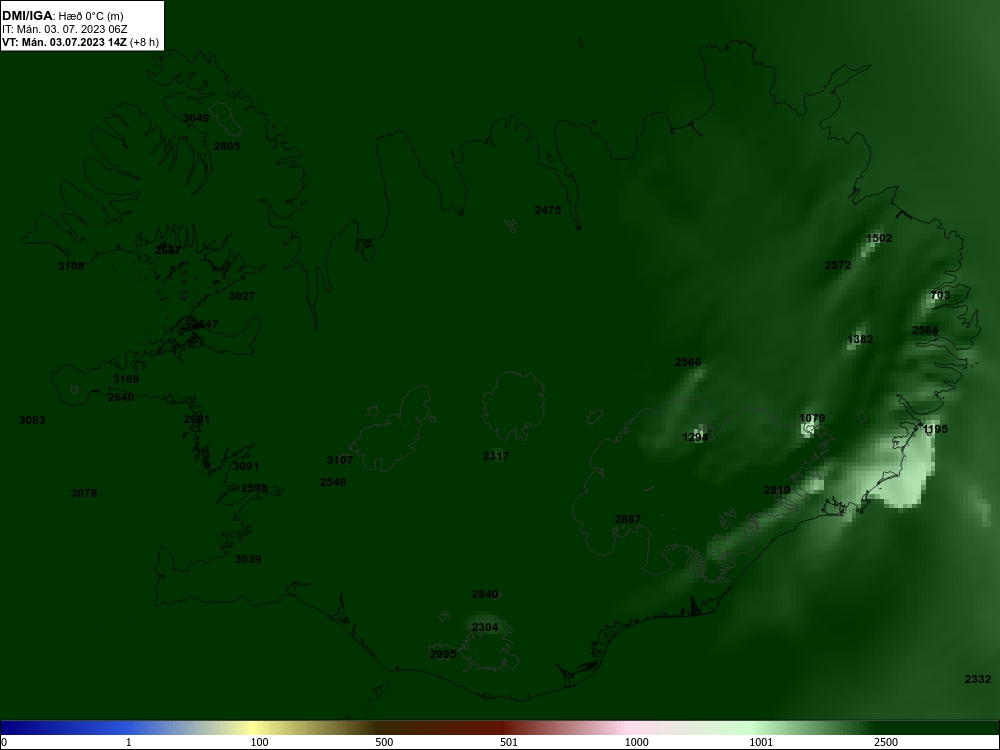Screen dimensions: 1000x750
Task: Click map value 2640
Action: [121, 397]
